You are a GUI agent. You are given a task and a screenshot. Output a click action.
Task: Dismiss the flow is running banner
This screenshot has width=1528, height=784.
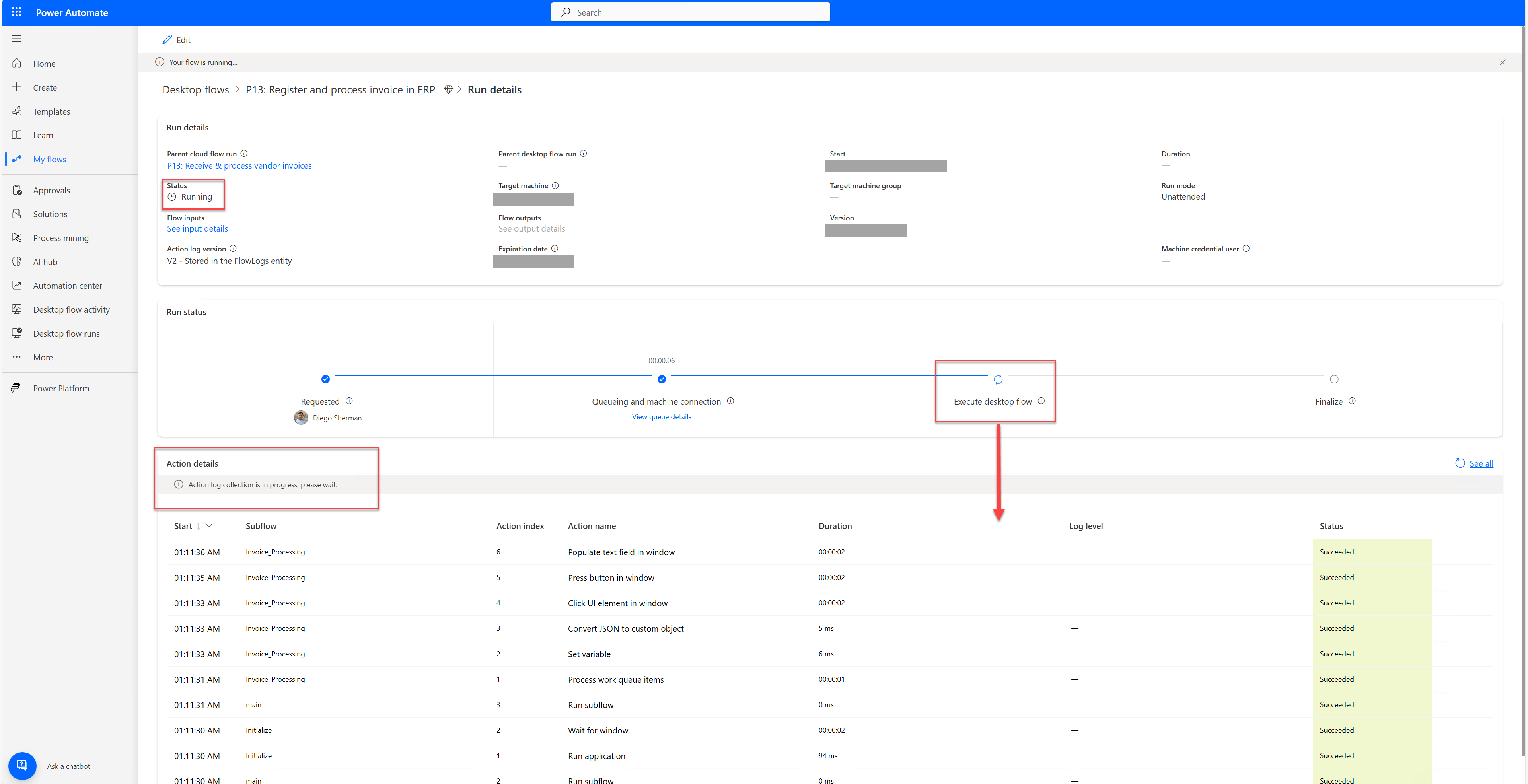click(x=1502, y=62)
